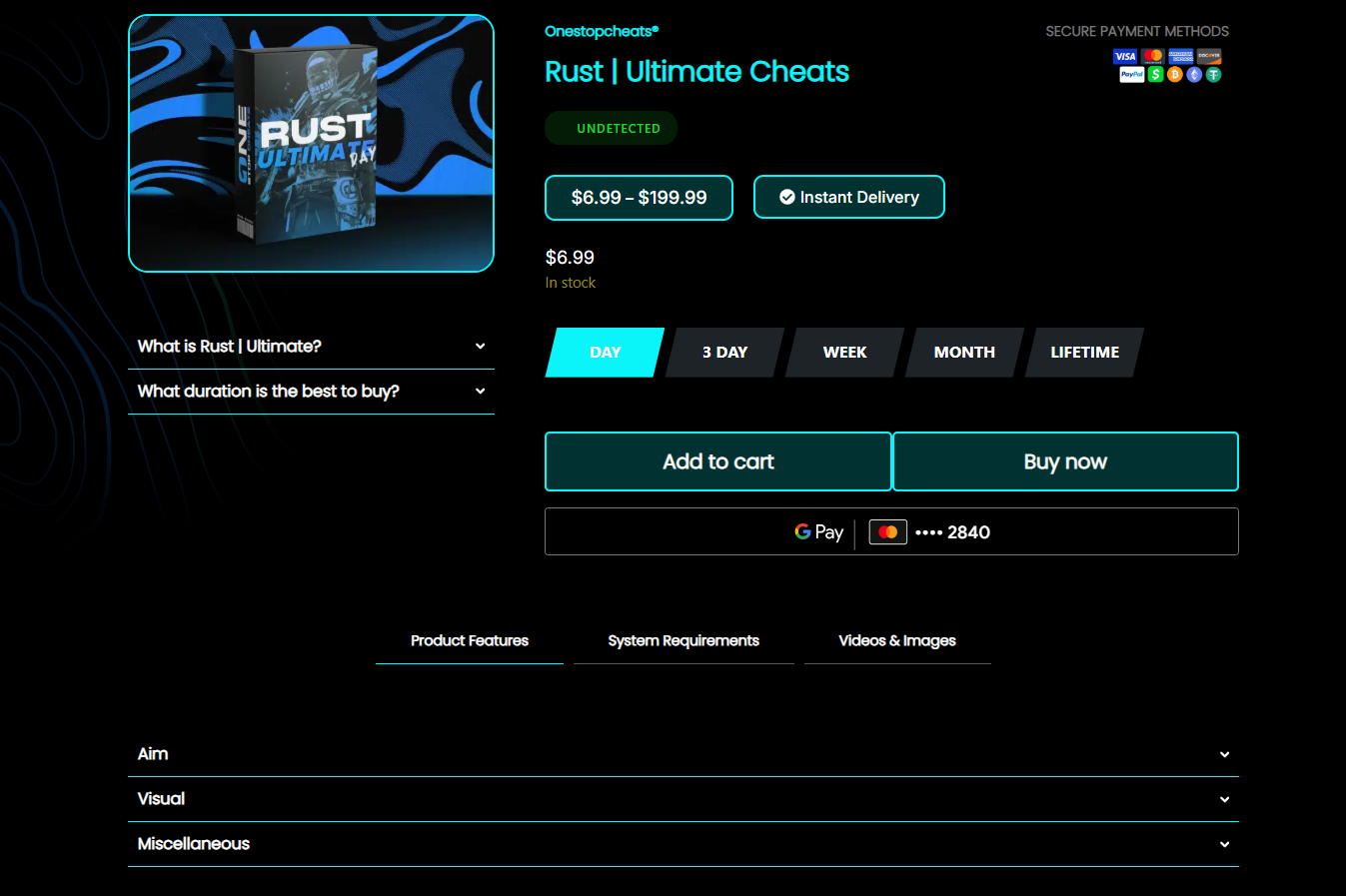Screen dimensions: 1346x896
Task: Click the green Tether icon
Action: pos(1214,75)
